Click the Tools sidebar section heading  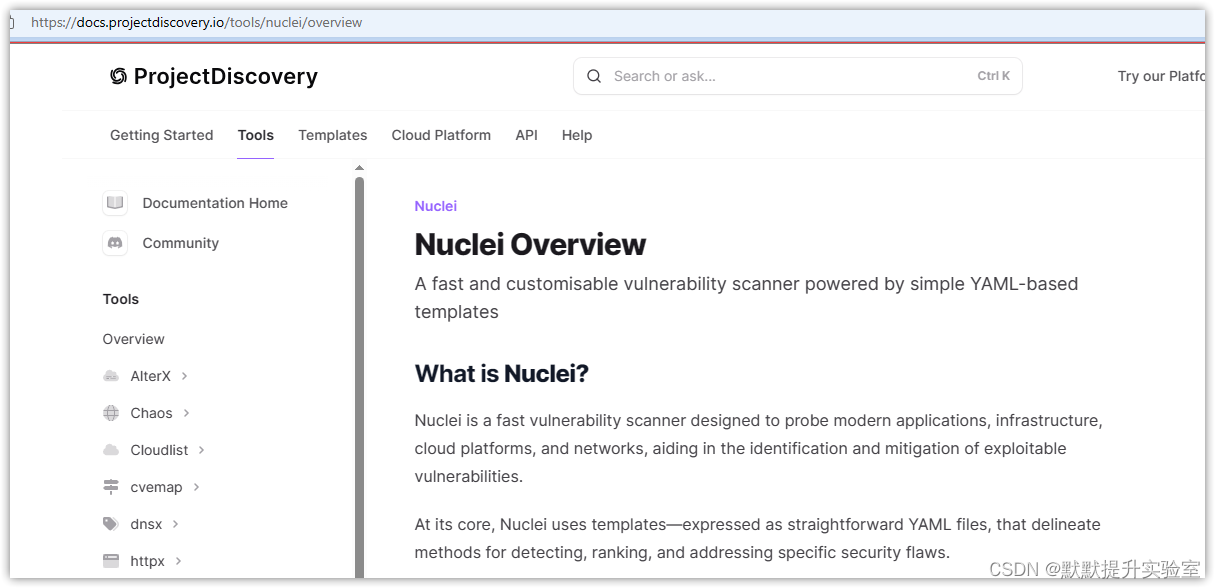tap(121, 299)
